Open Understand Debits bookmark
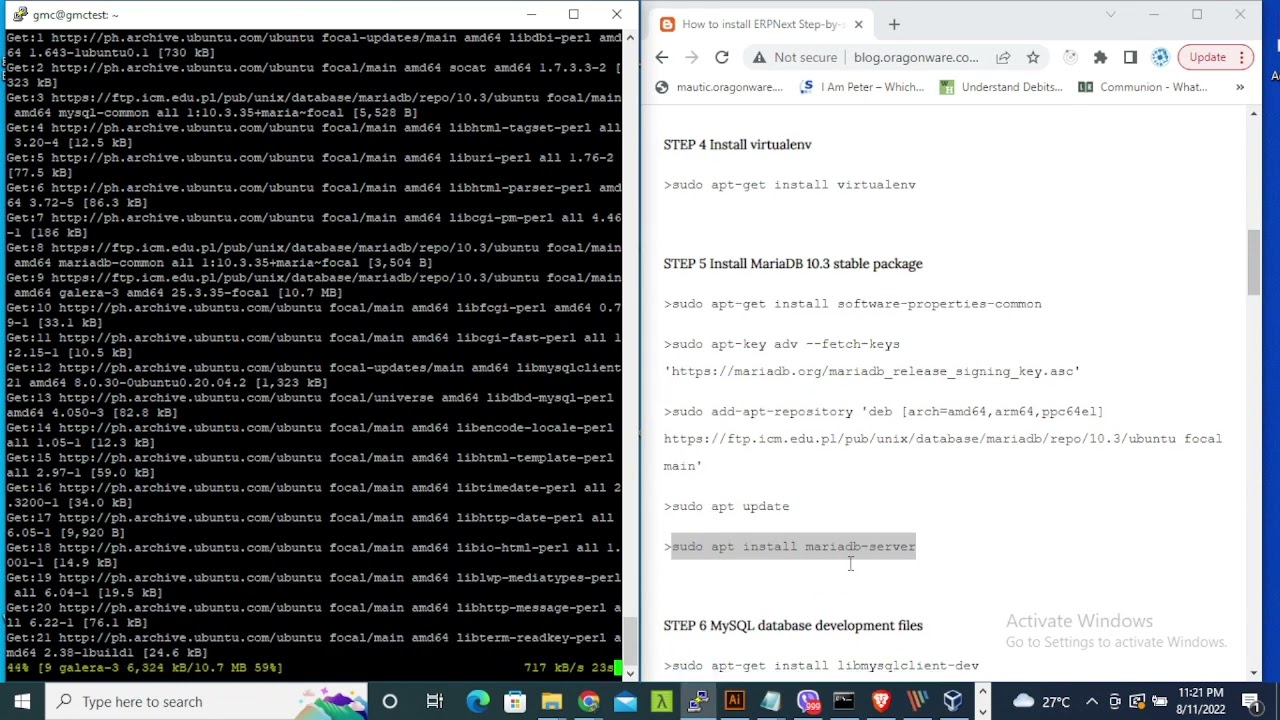The height and width of the screenshot is (720, 1280). tap(1001, 87)
